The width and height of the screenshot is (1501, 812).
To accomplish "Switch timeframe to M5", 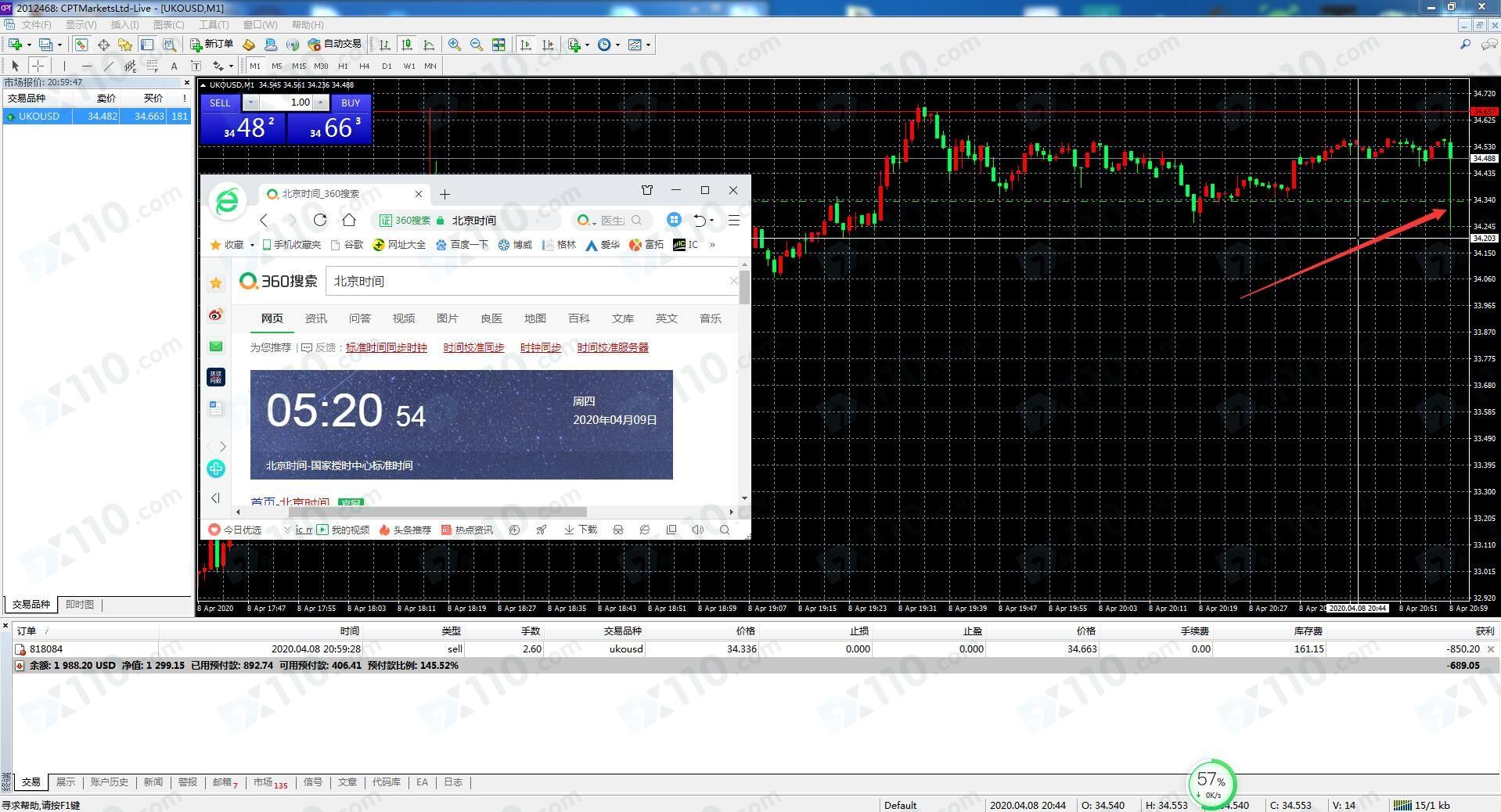I will pyautogui.click(x=277, y=66).
